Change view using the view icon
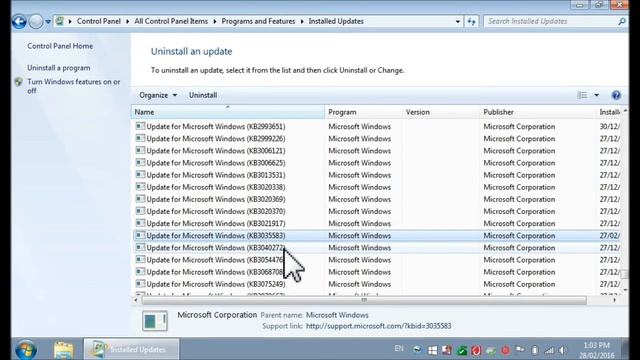Screen dimensions: 640x360 tap(582, 95)
